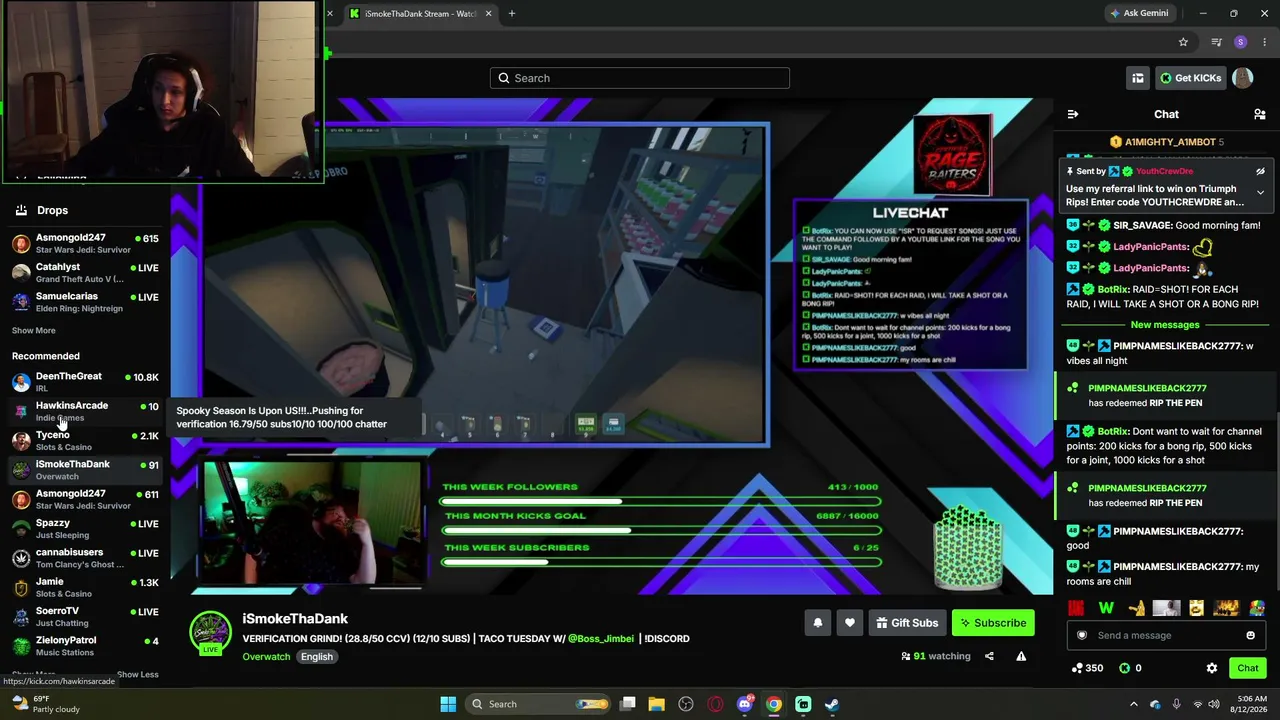Expand the pinned message chevron
The width and height of the screenshot is (1280, 720).
[1260, 192]
